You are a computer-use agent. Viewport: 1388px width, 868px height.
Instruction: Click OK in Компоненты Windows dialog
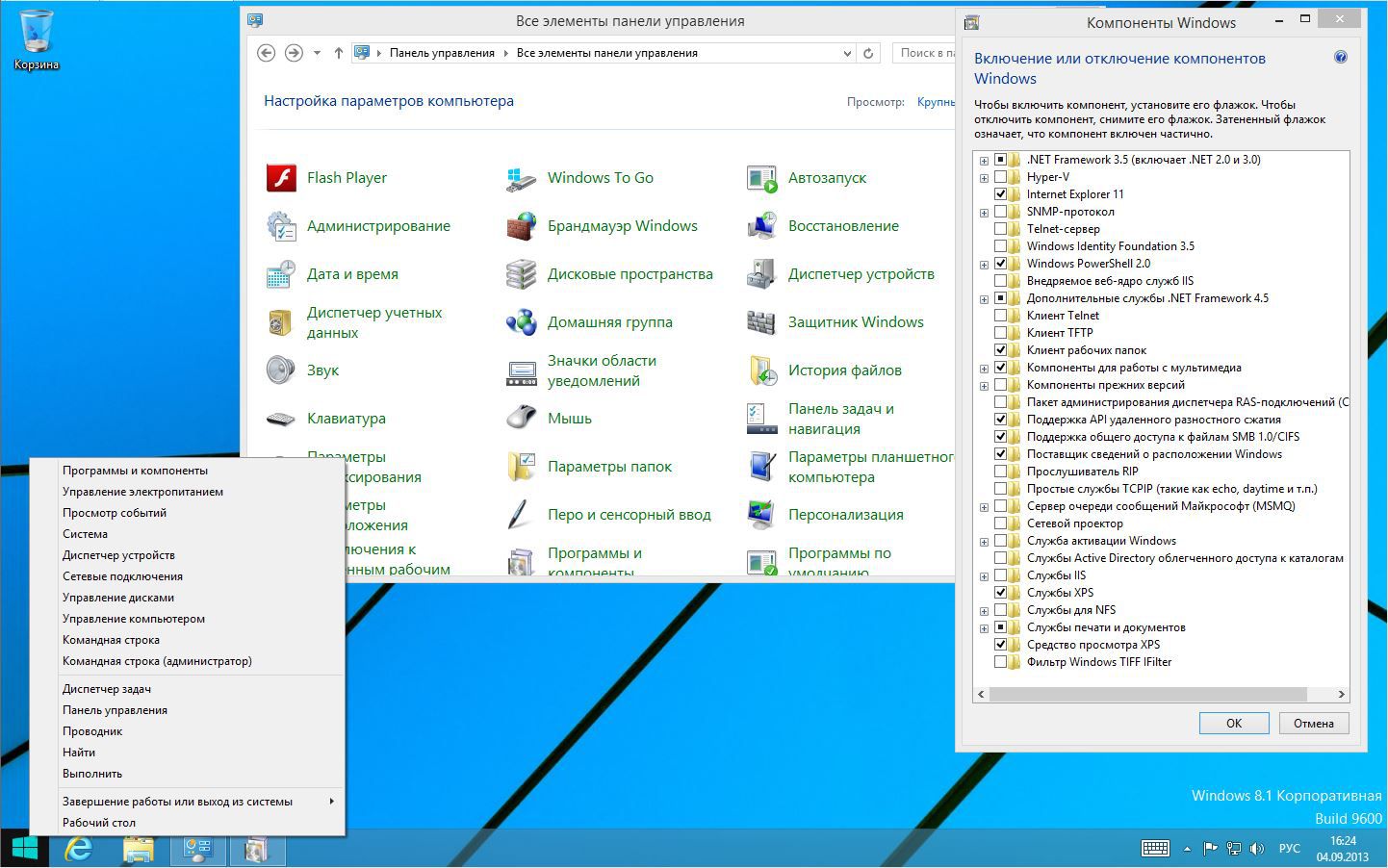pos(1234,724)
